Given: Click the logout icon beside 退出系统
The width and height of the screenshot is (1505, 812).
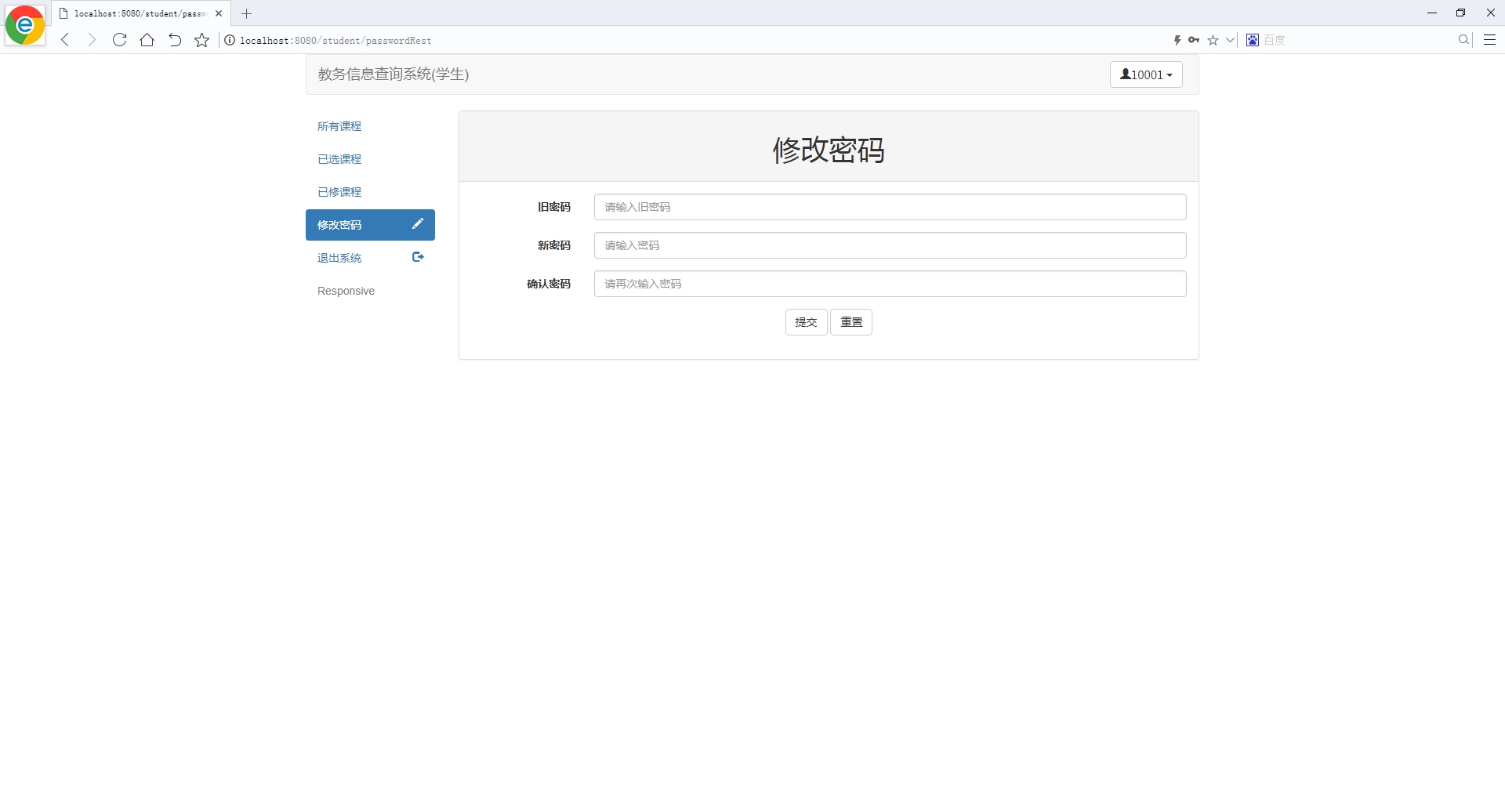Looking at the screenshot, I should (x=418, y=256).
